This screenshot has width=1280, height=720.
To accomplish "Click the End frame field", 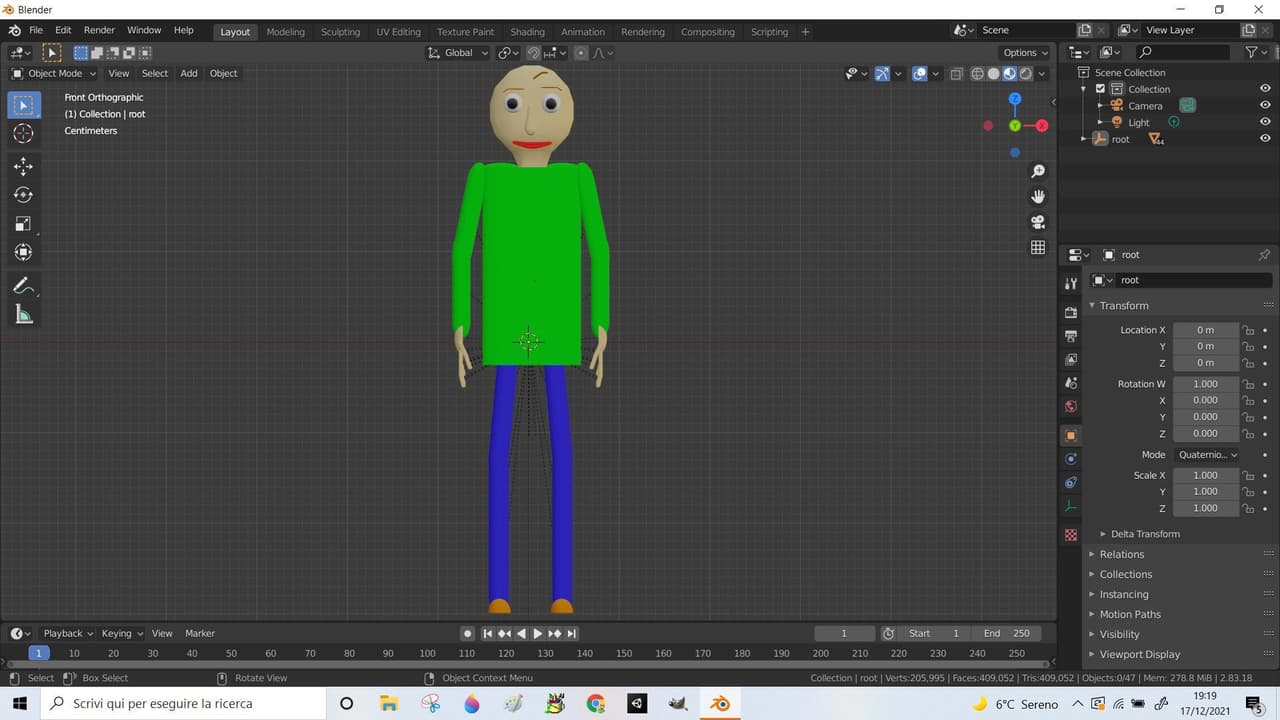I will pyautogui.click(x=1005, y=633).
